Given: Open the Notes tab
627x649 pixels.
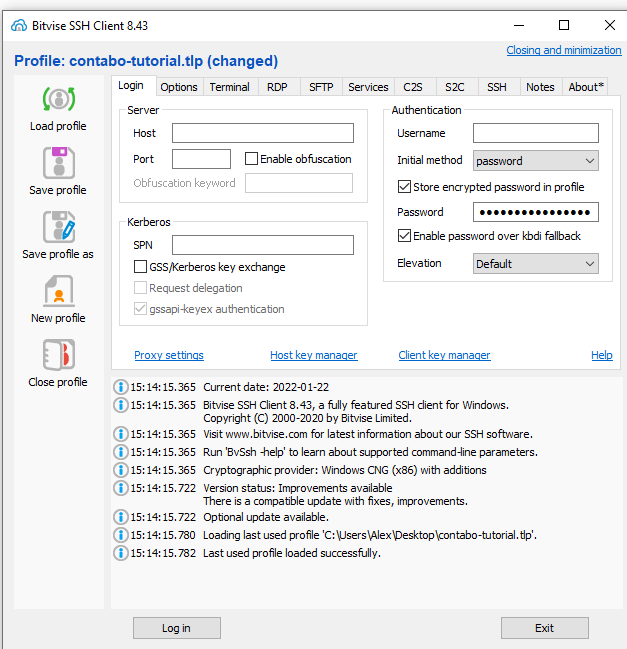Looking at the screenshot, I should tap(540, 87).
